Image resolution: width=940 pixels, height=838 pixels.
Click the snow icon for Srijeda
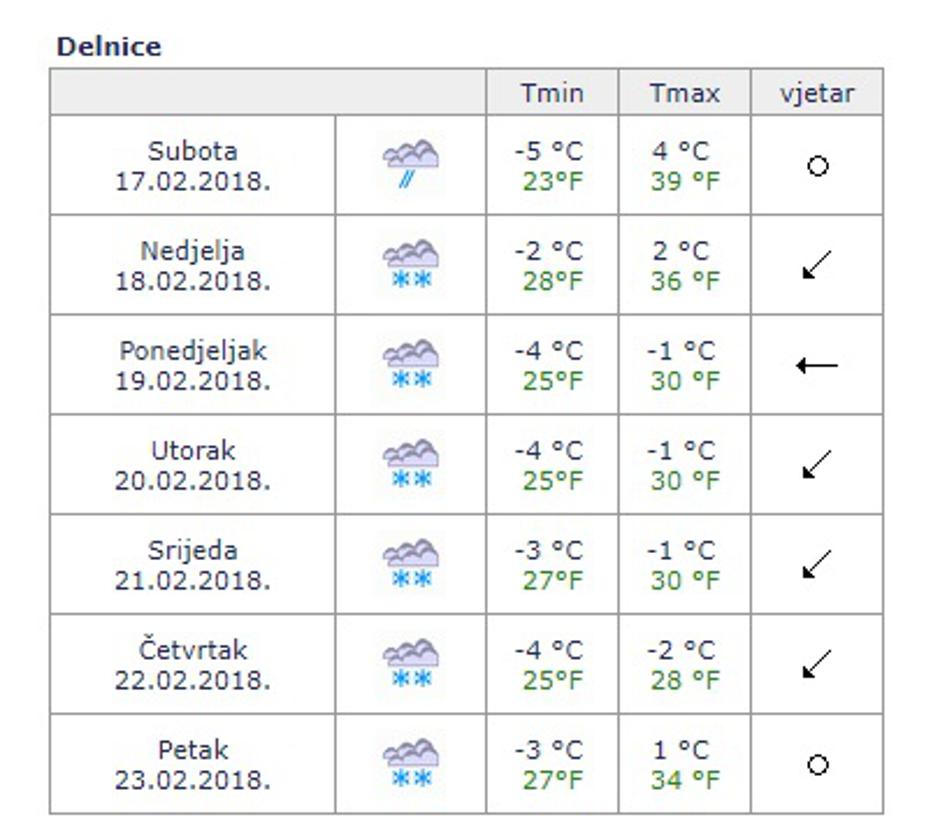(411, 565)
